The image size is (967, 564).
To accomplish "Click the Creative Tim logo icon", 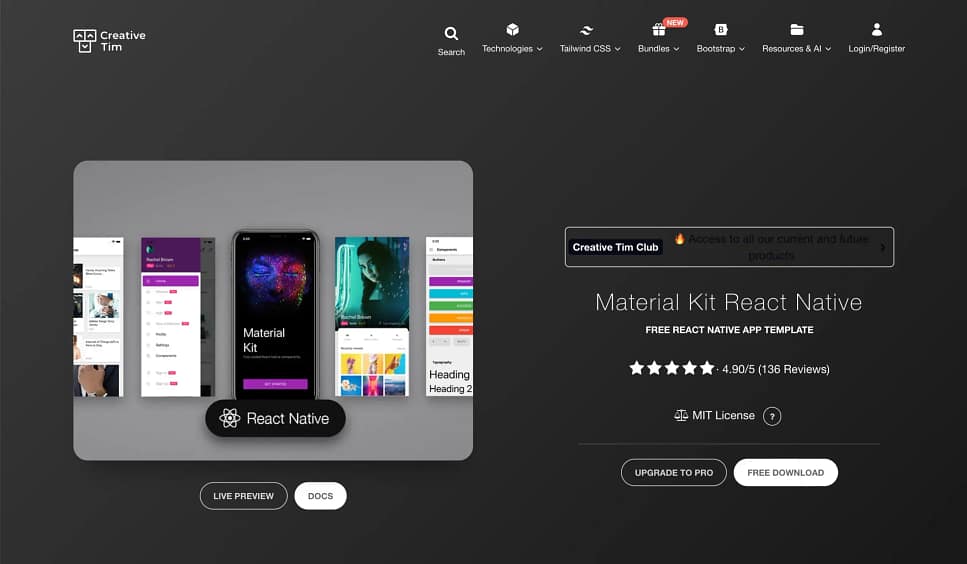I will pyautogui.click(x=83, y=40).
